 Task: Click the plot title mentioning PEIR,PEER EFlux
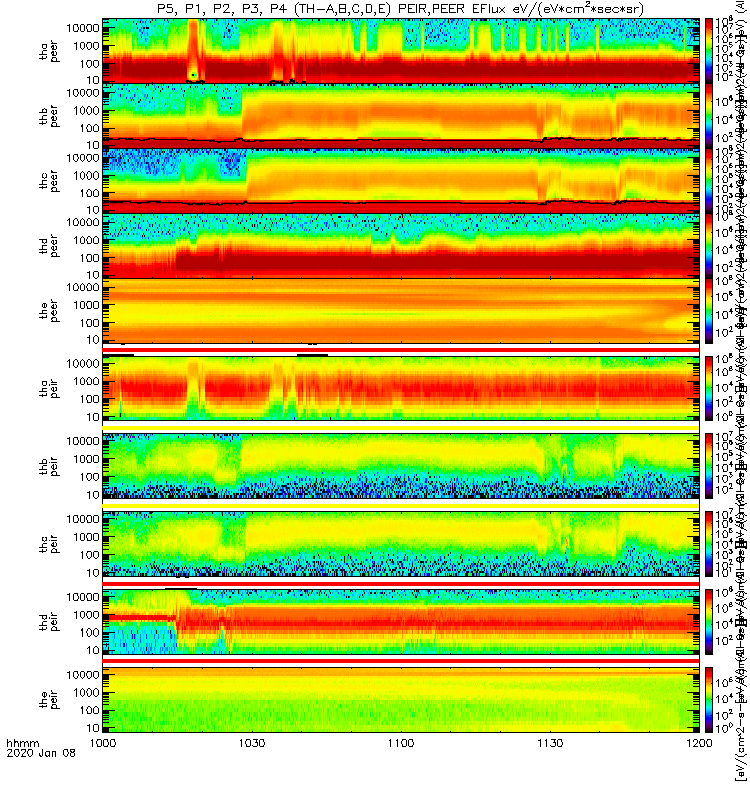click(x=401, y=9)
